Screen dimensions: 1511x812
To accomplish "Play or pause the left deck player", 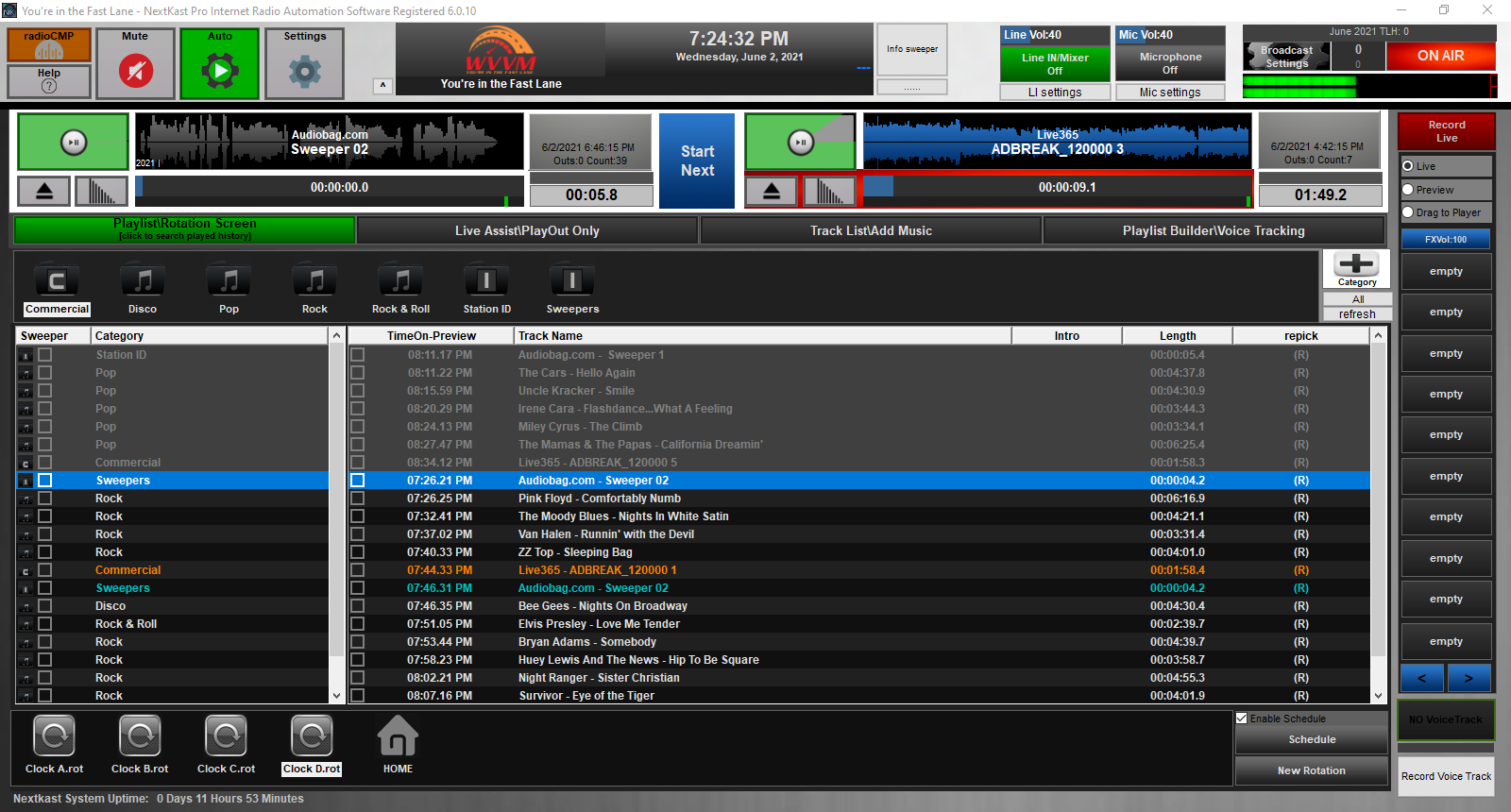I will [74, 143].
